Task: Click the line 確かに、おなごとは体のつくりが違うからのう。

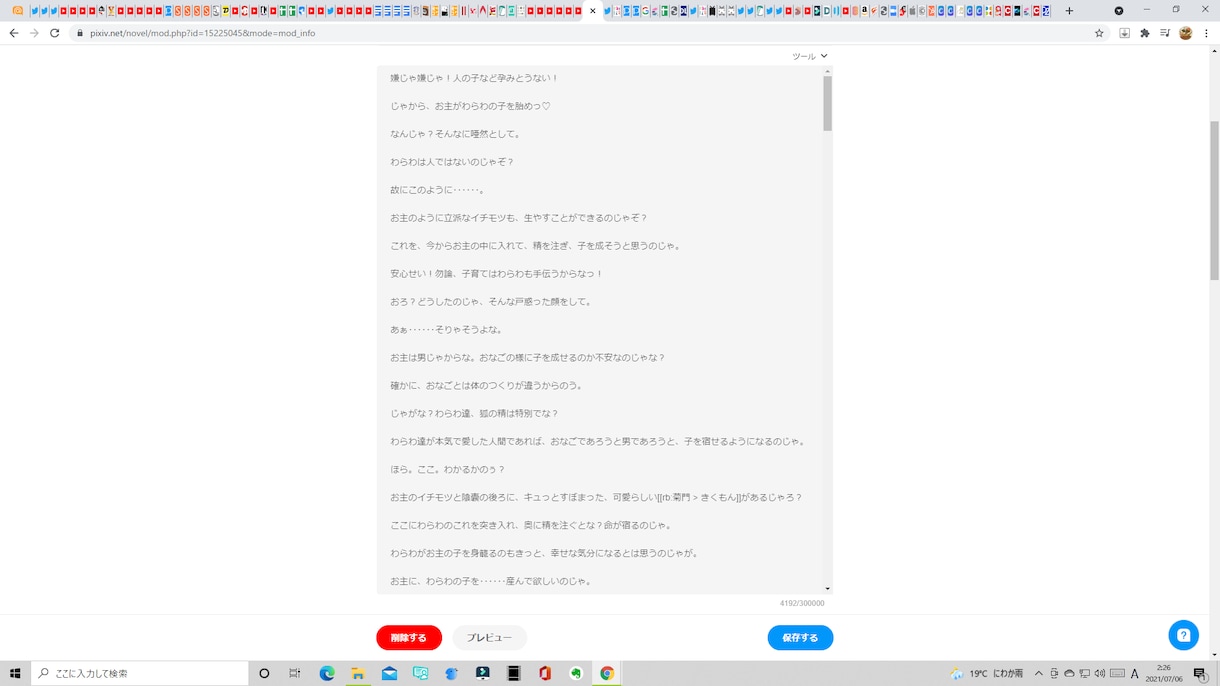Action: [x=486, y=386]
